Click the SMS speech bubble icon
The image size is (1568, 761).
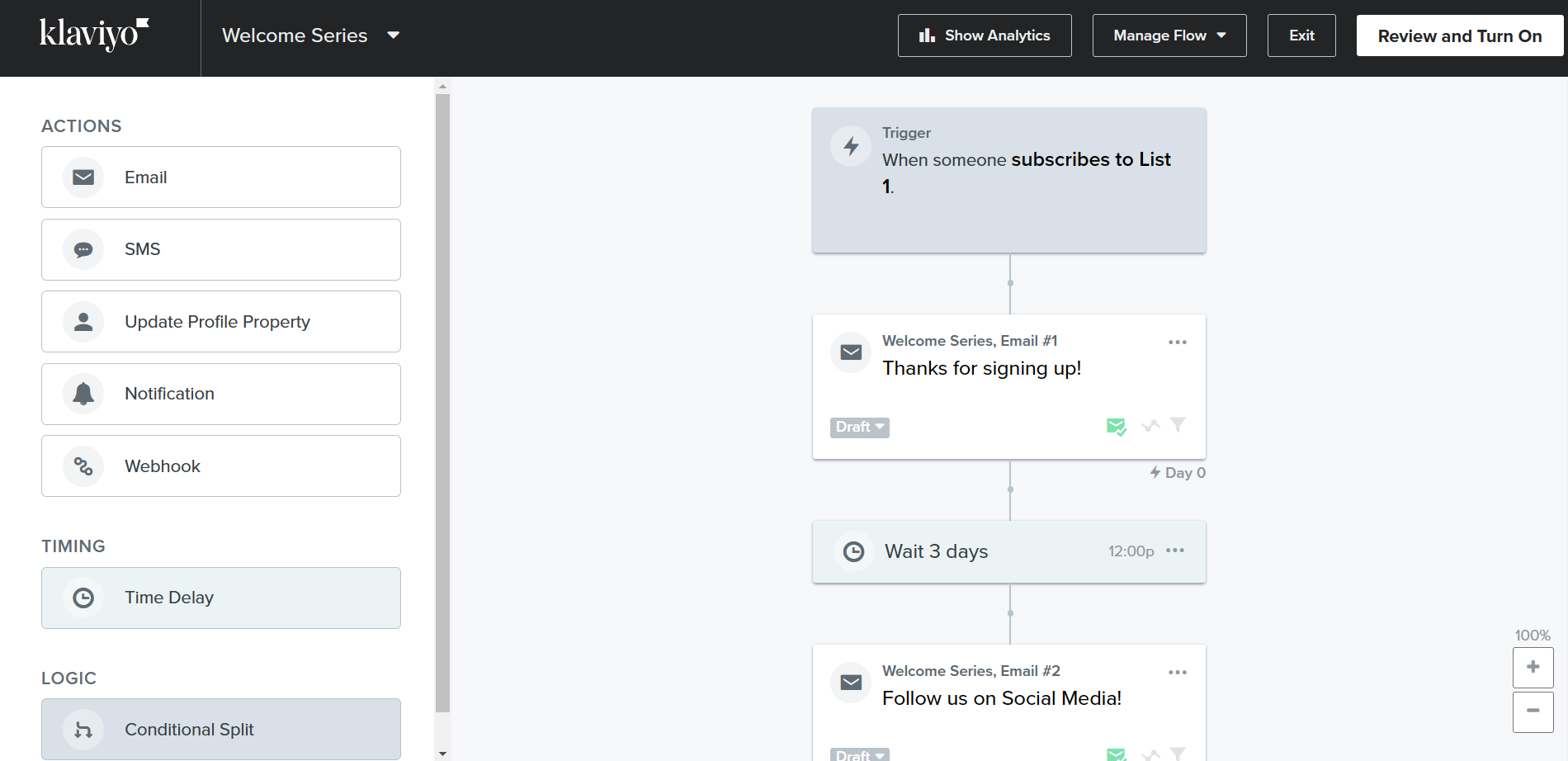(83, 250)
